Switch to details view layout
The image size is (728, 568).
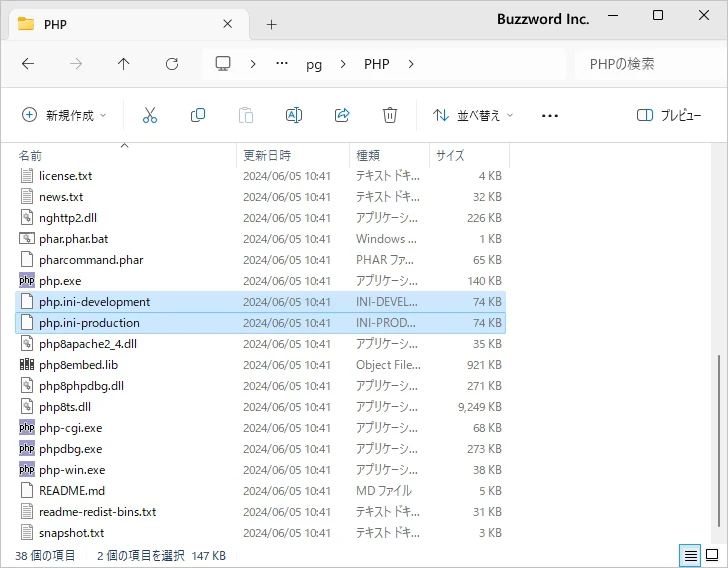point(690,555)
